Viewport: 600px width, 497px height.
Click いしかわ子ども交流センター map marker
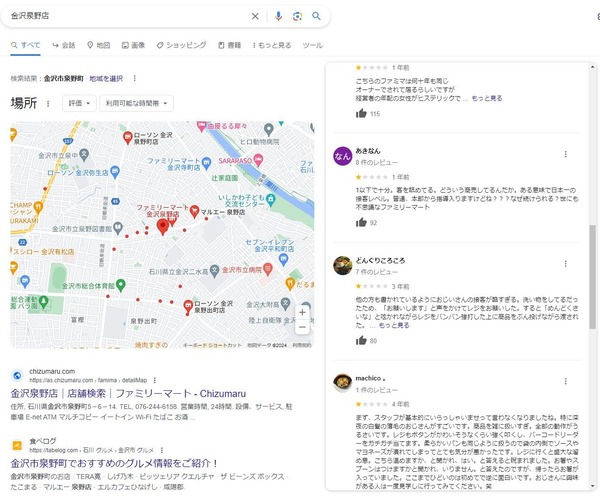(271, 200)
